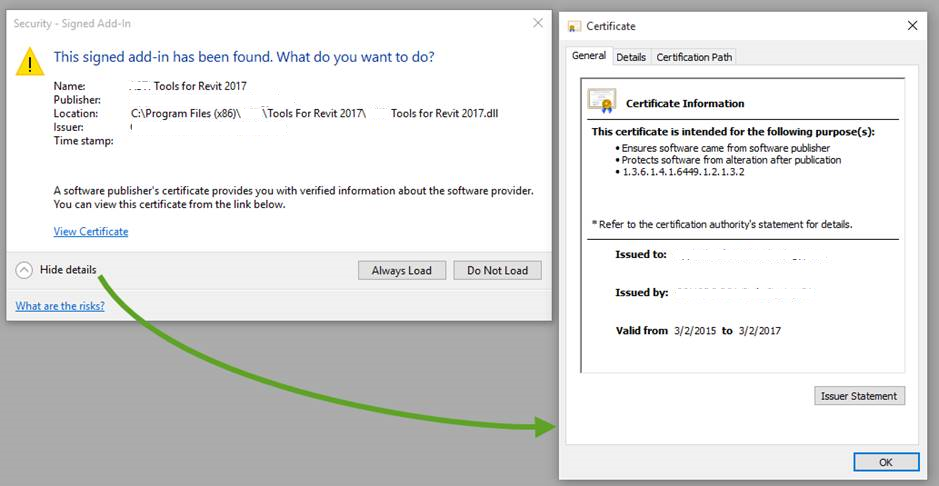Close the Certificate window

(912, 26)
